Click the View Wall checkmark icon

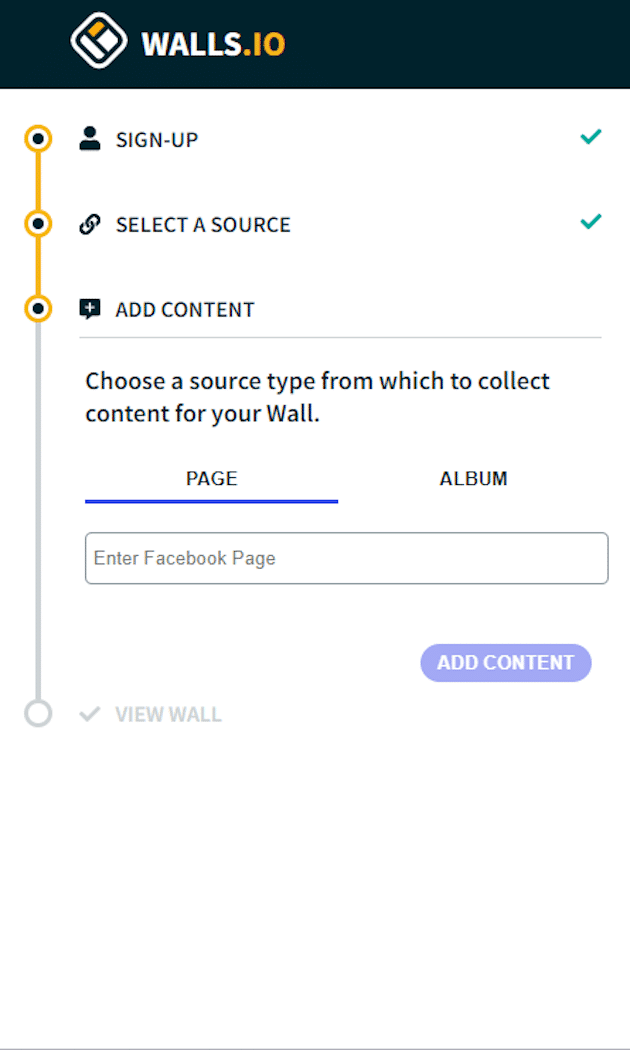point(90,714)
